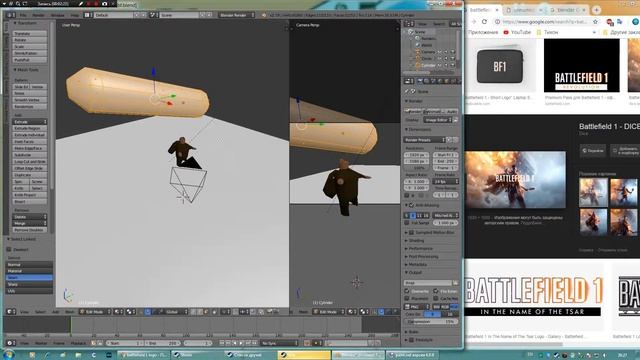
Task: Toggle the Anti-Aliasing checkbox
Action: pyautogui.click(x=411, y=205)
